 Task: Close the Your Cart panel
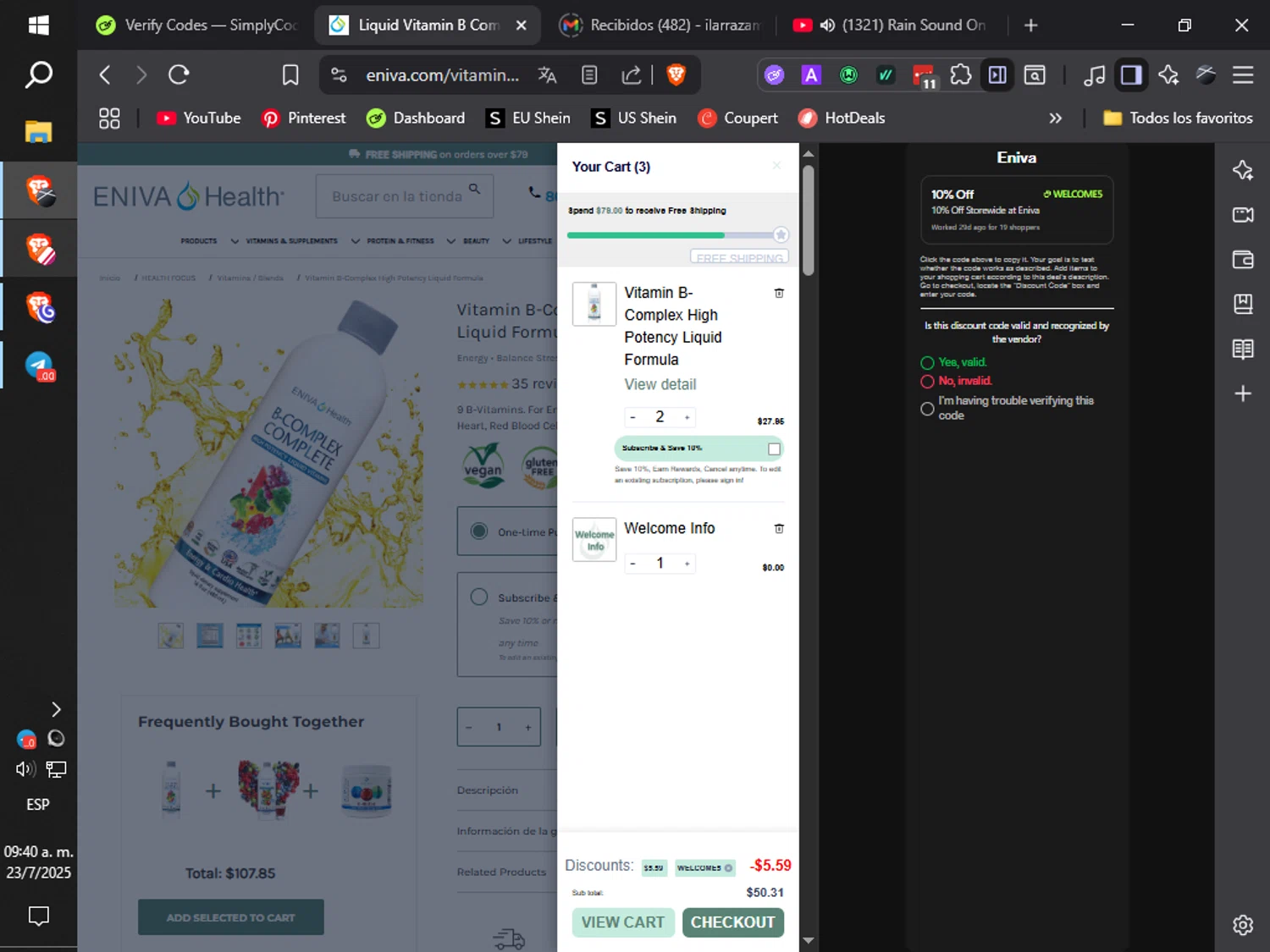[x=776, y=166]
